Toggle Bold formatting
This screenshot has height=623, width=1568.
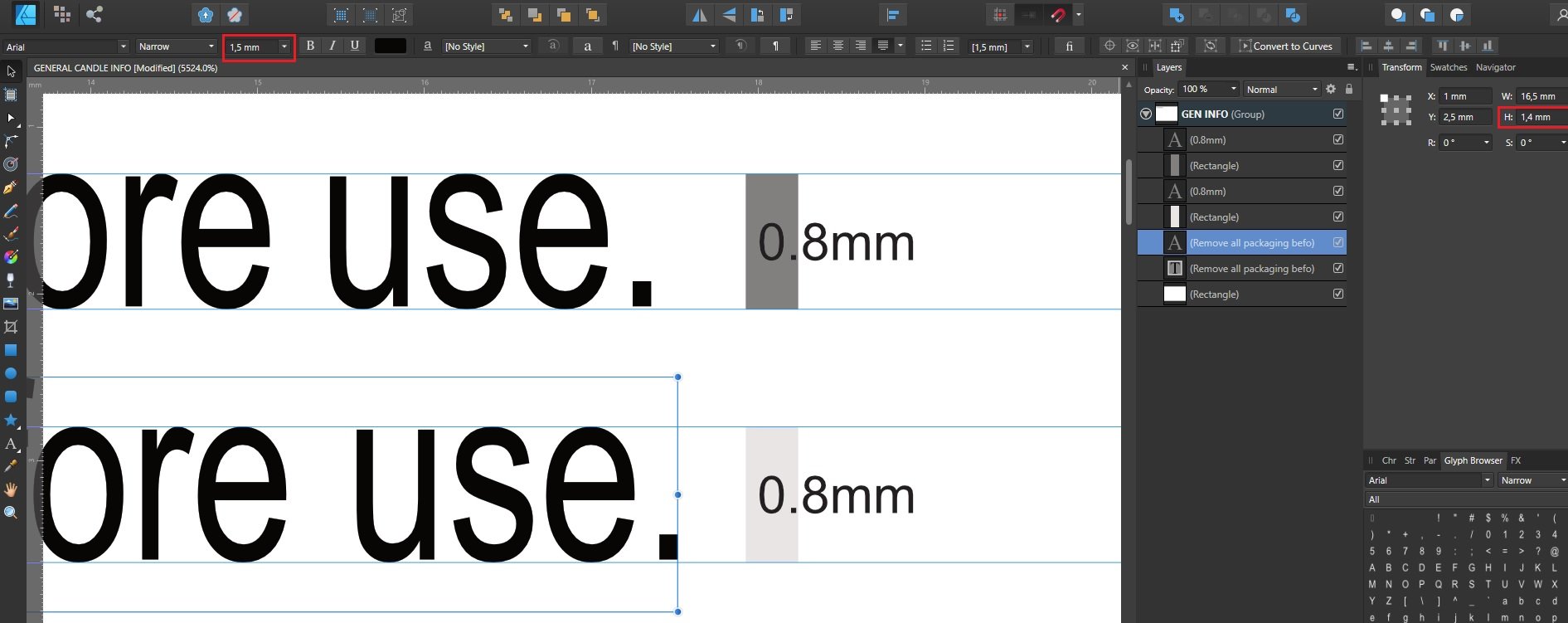coord(310,46)
